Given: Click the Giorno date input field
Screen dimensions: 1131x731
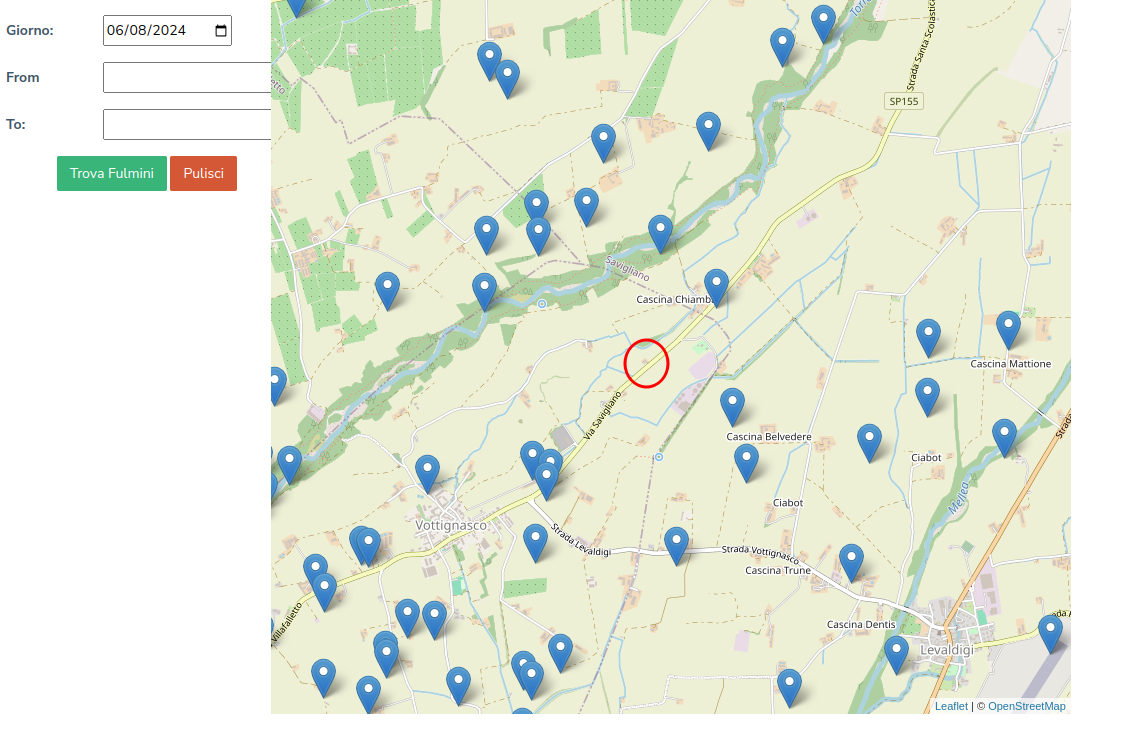Looking at the screenshot, I should 155,31.
